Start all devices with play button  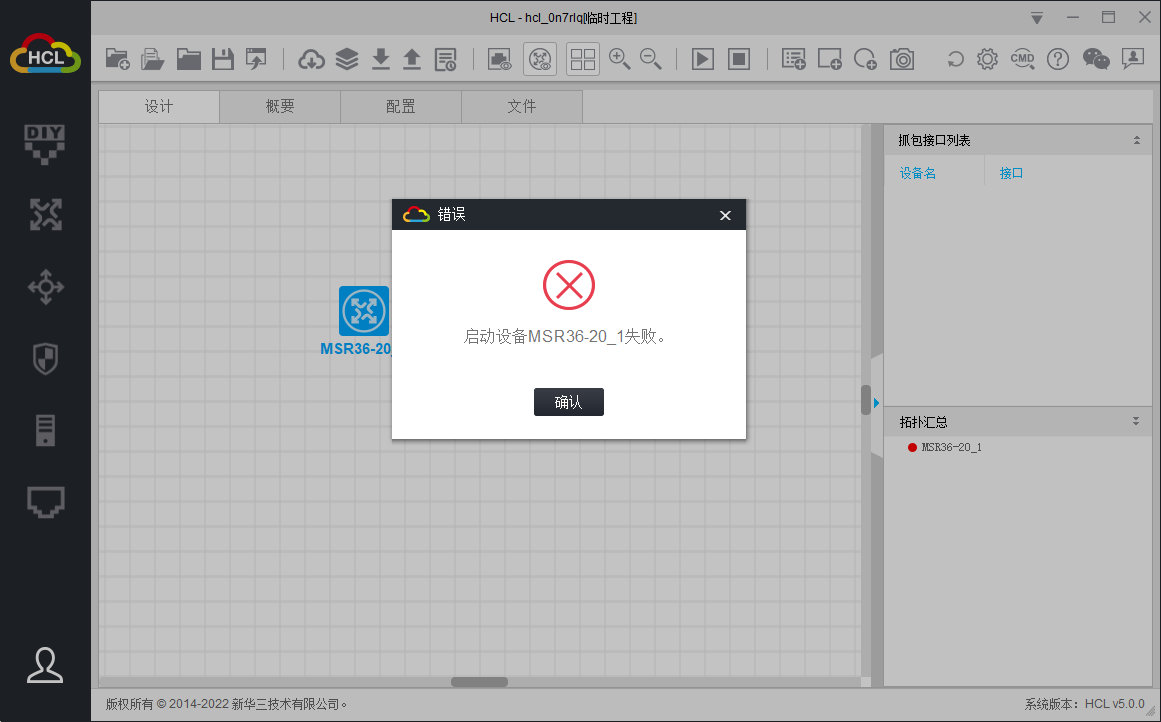[703, 59]
